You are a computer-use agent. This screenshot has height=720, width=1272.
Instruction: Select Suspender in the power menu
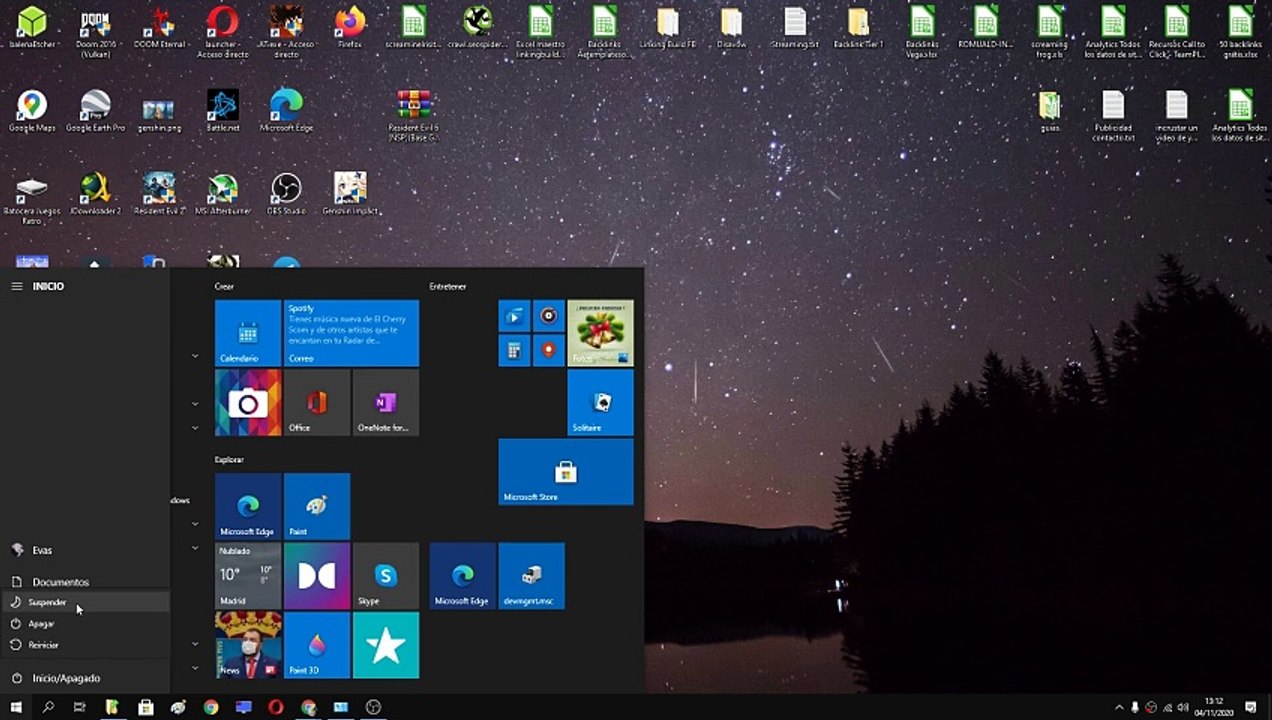[85, 602]
